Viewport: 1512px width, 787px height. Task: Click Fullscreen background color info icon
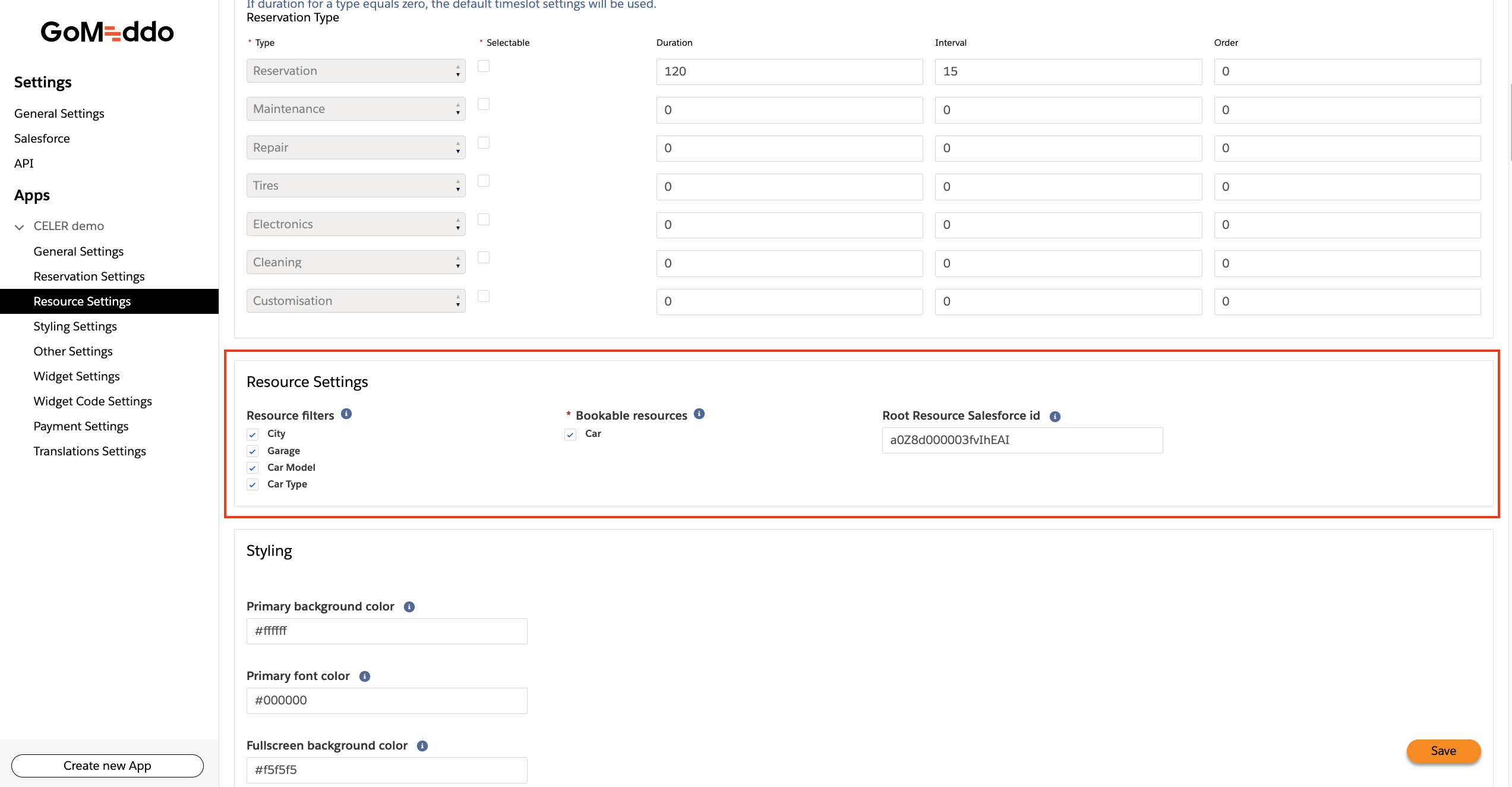pos(422,746)
